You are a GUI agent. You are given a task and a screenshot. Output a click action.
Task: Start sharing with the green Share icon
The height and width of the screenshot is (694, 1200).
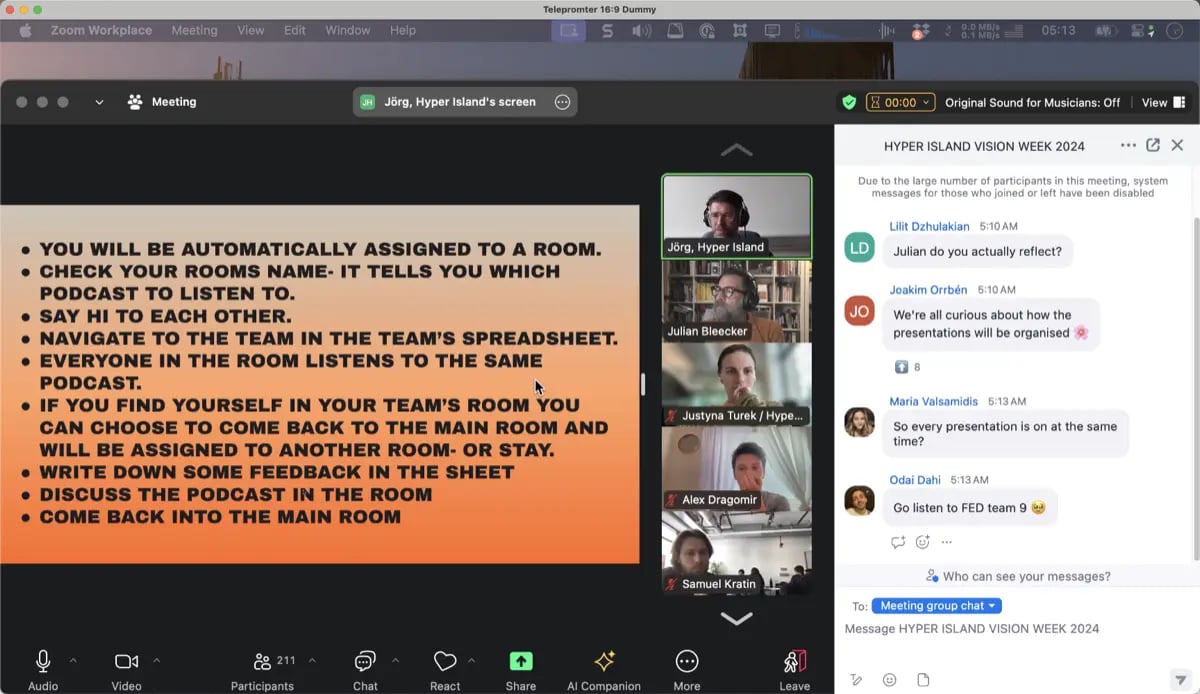pos(520,661)
